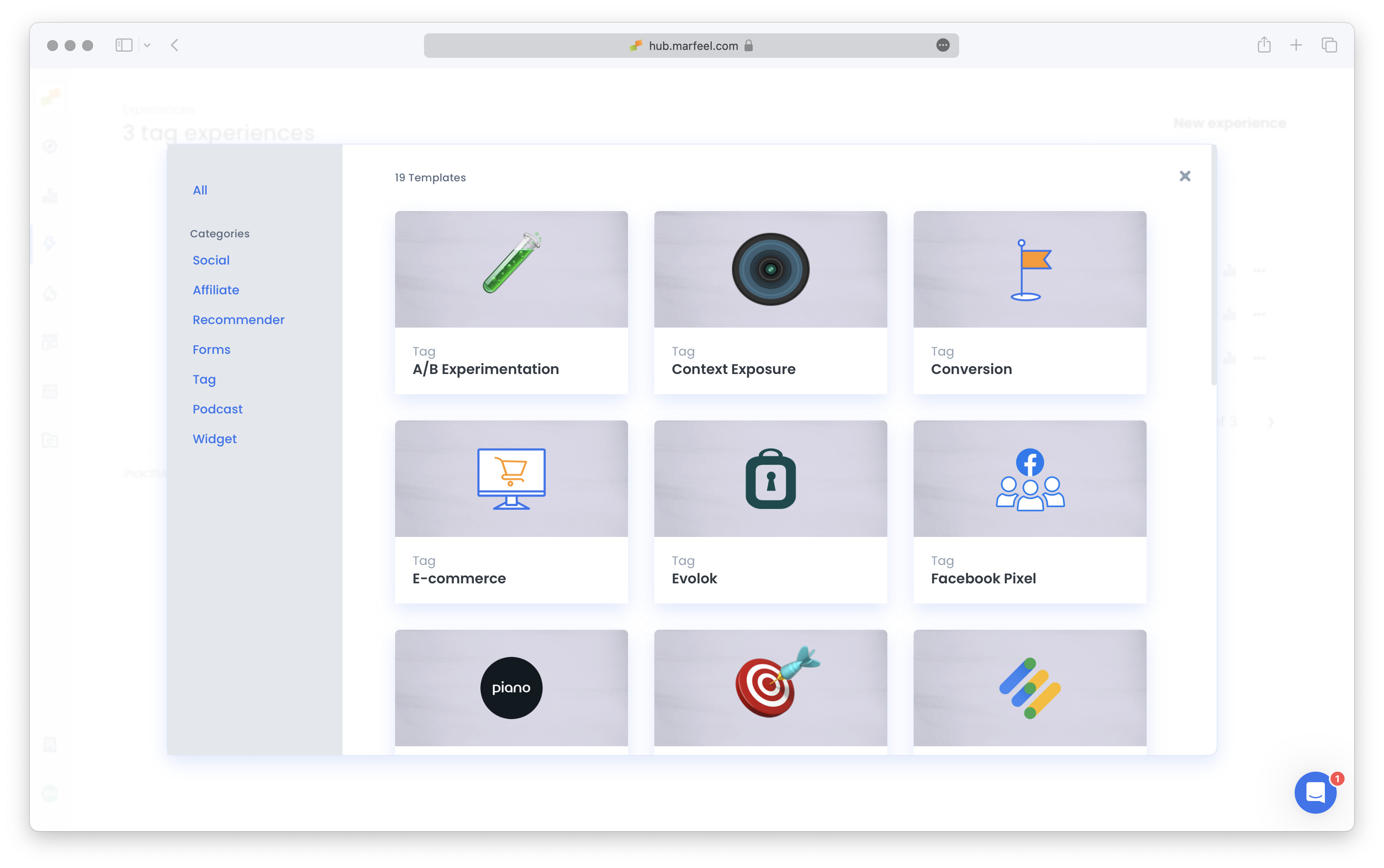Screen dimensions: 1384x868
Task: Click the back navigation arrow
Action: pyautogui.click(x=174, y=45)
